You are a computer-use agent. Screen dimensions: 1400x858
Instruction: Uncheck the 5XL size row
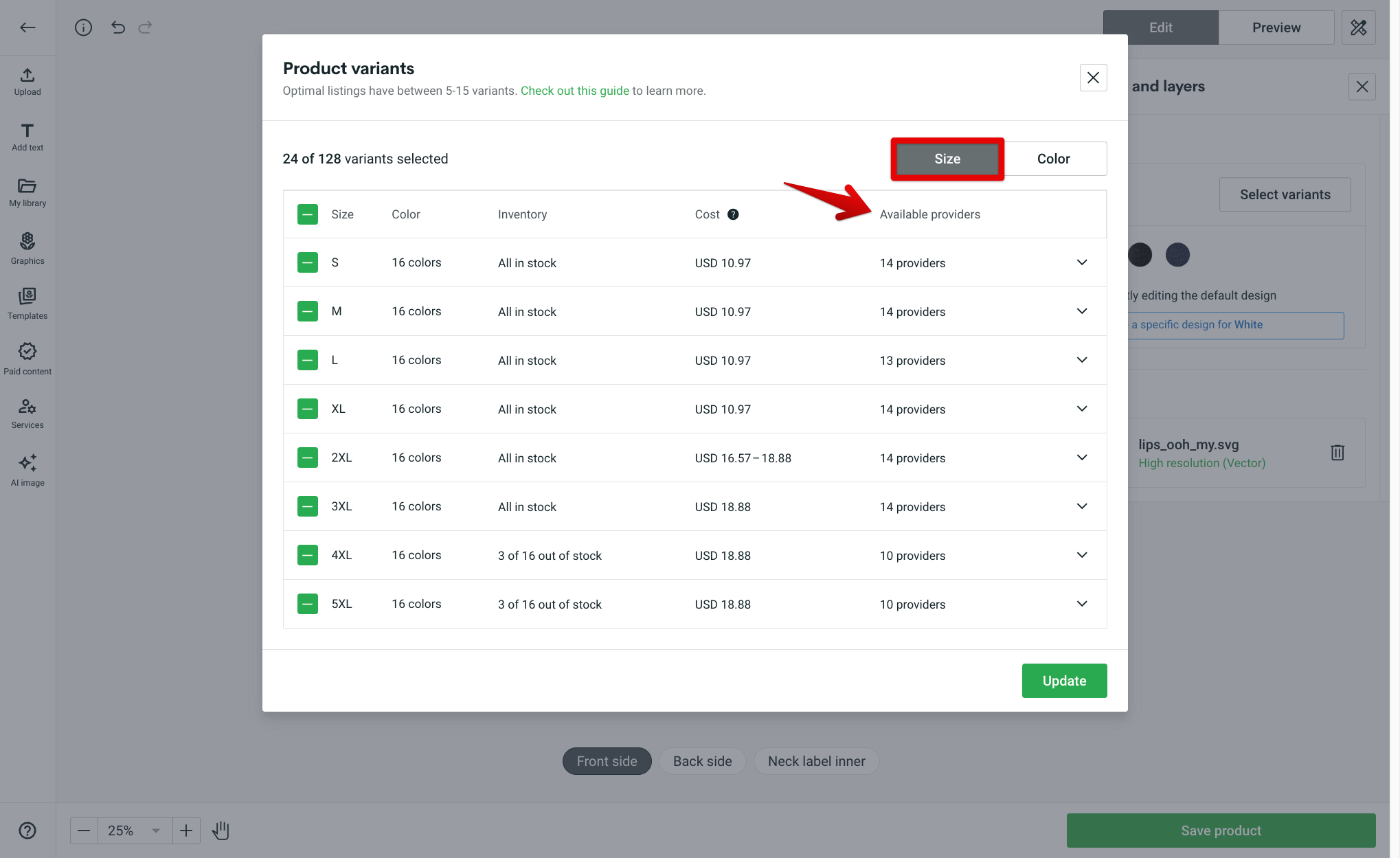[x=307, y=604]
